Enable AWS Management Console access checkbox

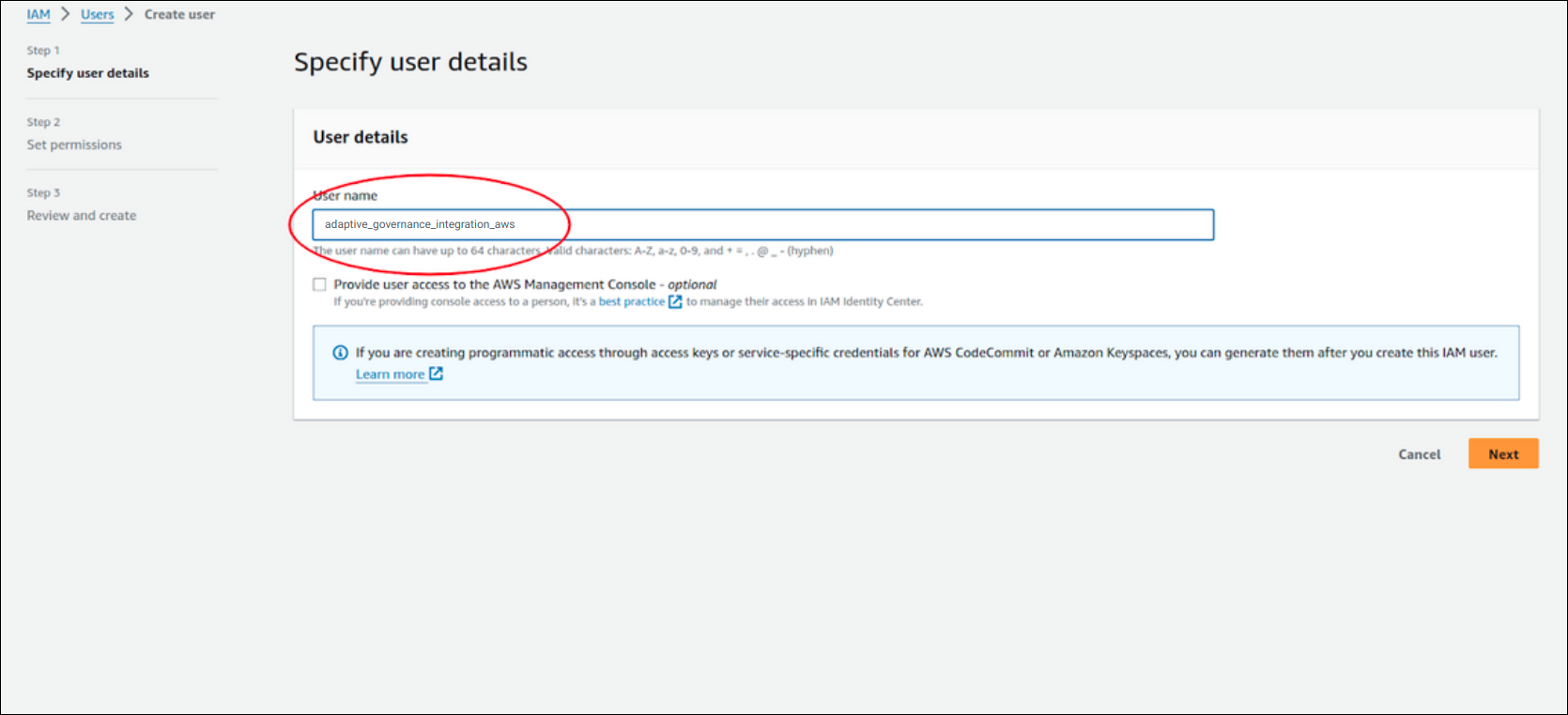coord(320,284)
